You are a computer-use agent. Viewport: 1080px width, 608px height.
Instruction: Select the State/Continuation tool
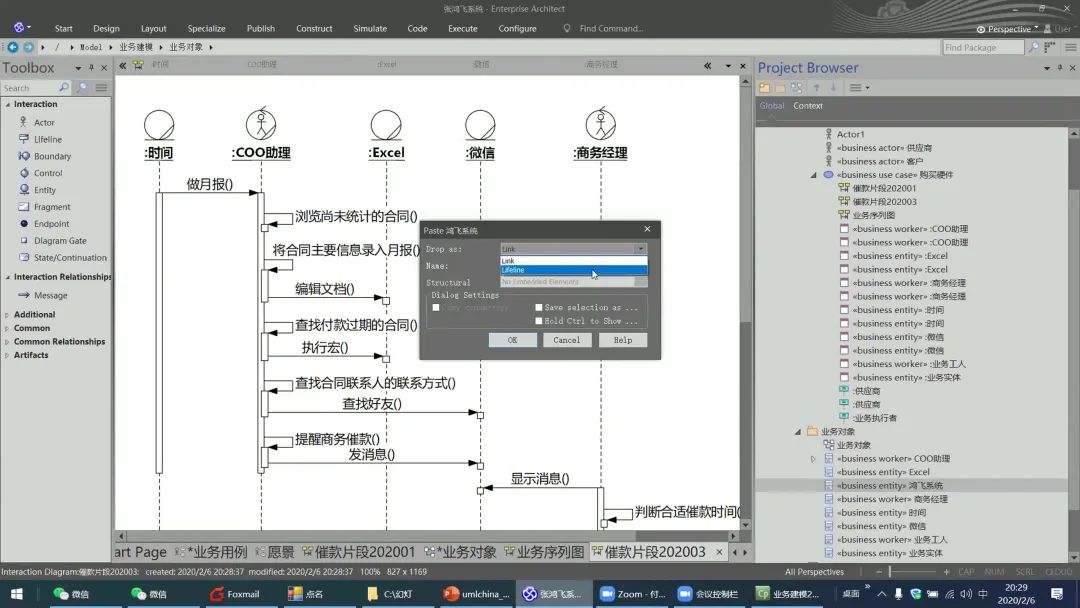pos(62,258)
